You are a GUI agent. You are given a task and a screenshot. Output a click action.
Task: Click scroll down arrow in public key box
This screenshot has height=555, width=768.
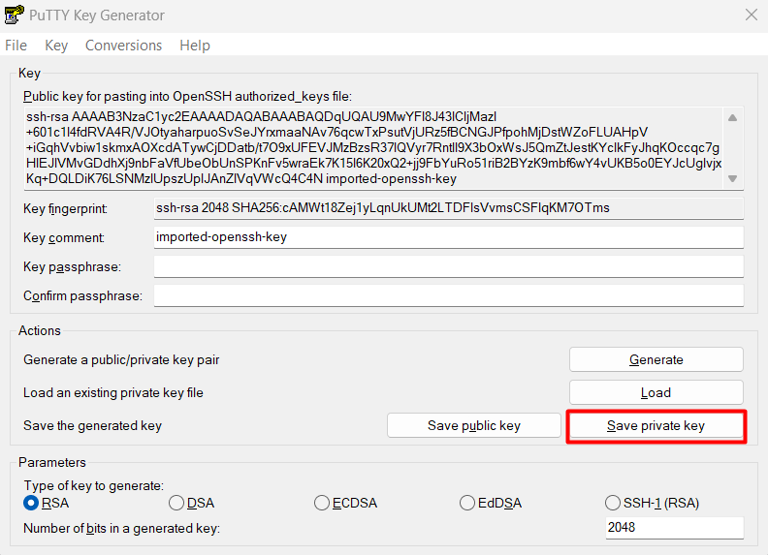click(732, 179)
